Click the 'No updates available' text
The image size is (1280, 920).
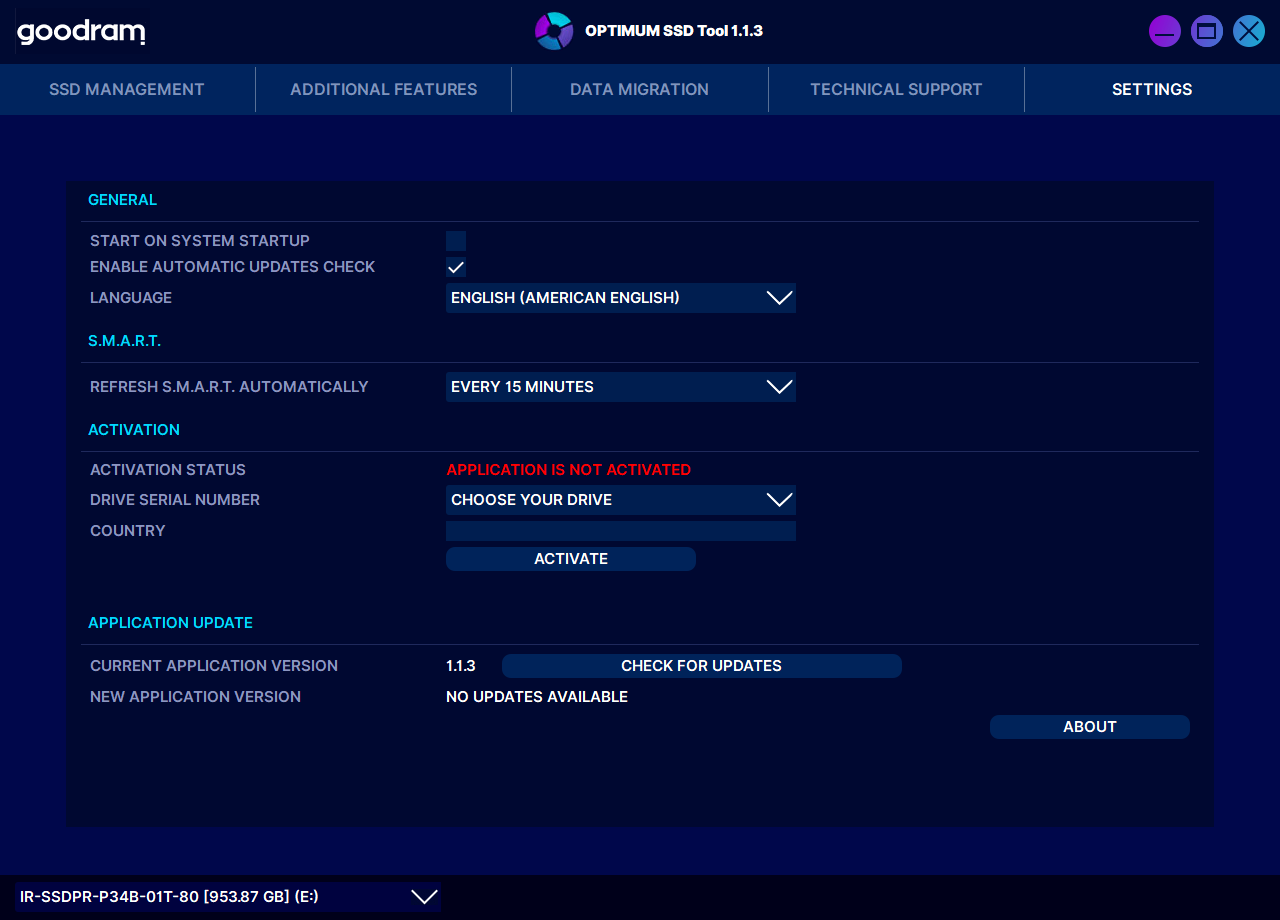pyautogui.click(x=537, y=697)
